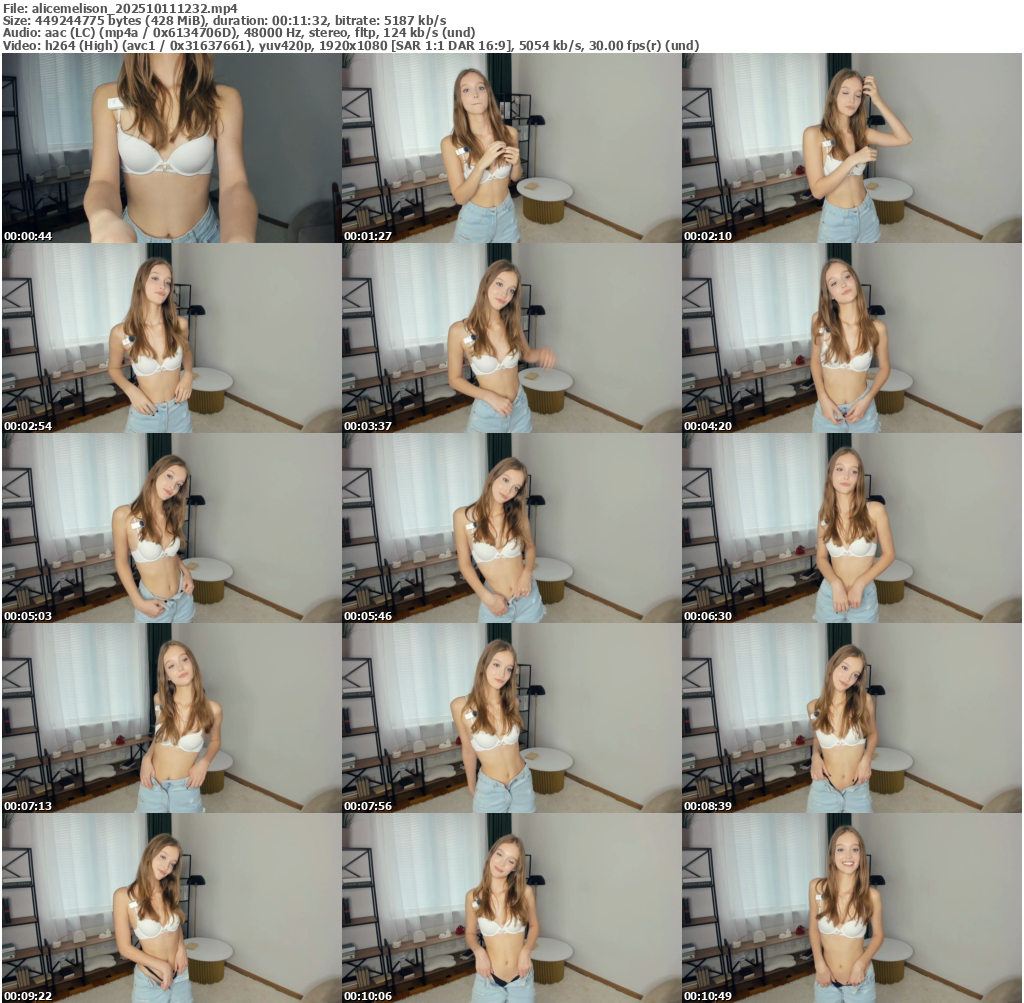Select the frame at 00:04:20

(852, 338)
